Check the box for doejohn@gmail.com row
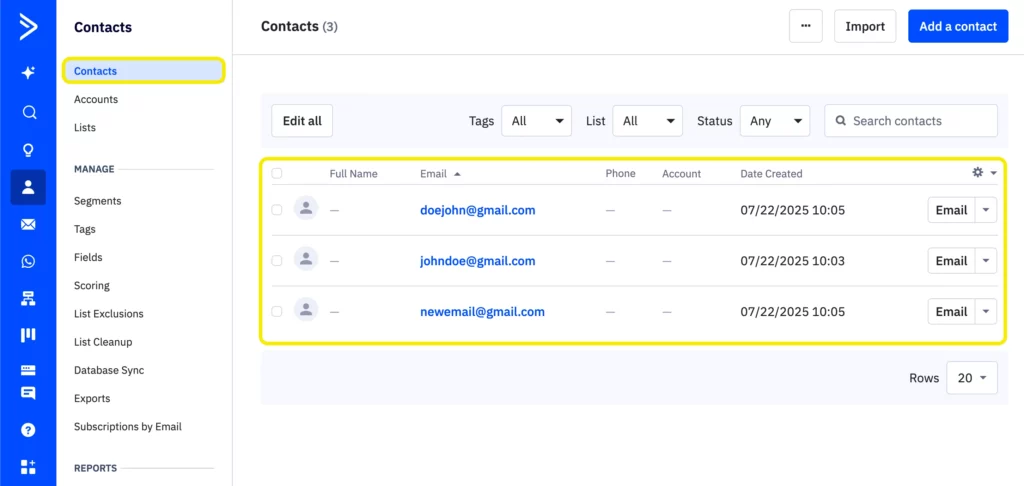 pos(277,210)
